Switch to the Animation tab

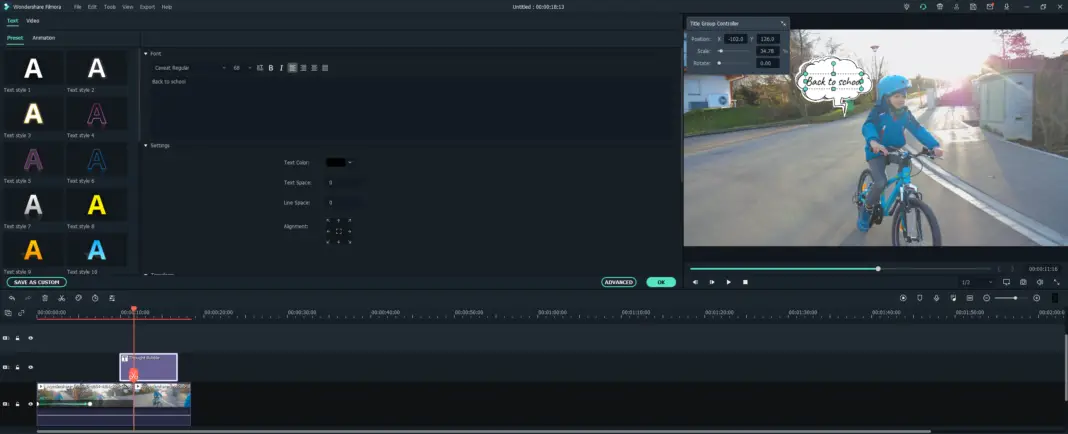tap(44, 38)
